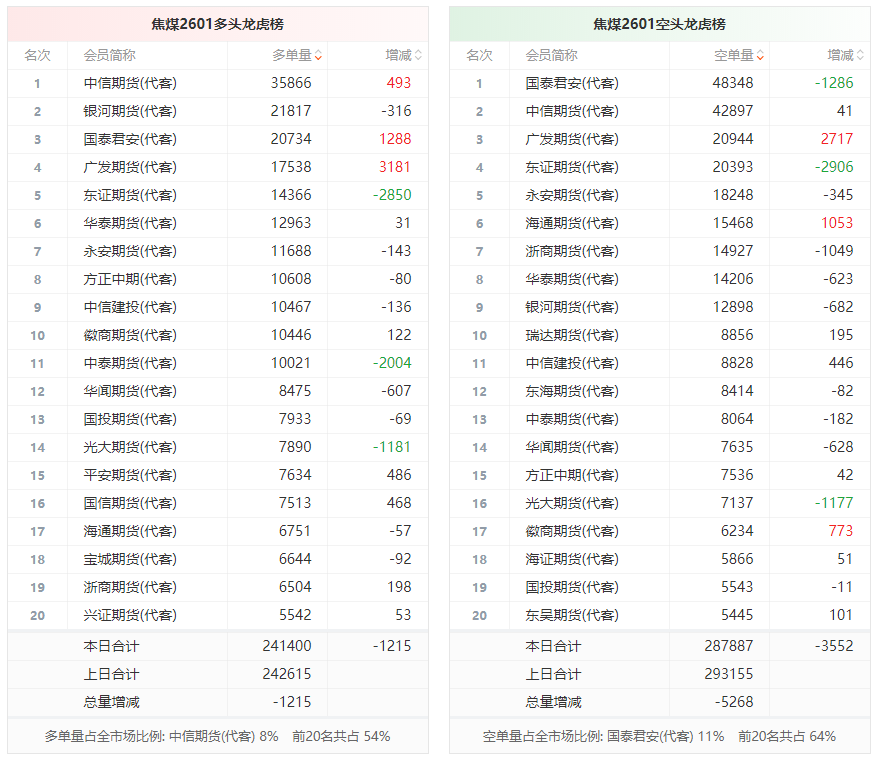
Task: Click 多单量占全市场比例 summary line
Action: pyautogui.click(x=218, y=737)
